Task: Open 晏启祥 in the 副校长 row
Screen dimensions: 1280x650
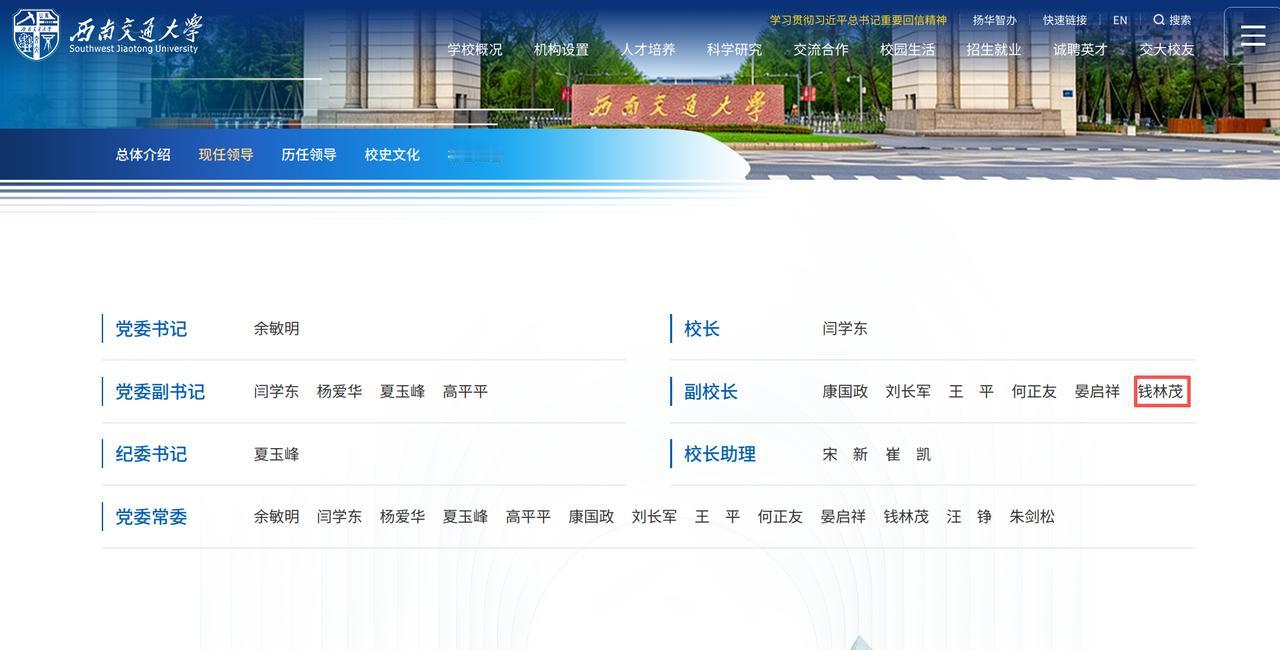Action: click(1097, 391)
